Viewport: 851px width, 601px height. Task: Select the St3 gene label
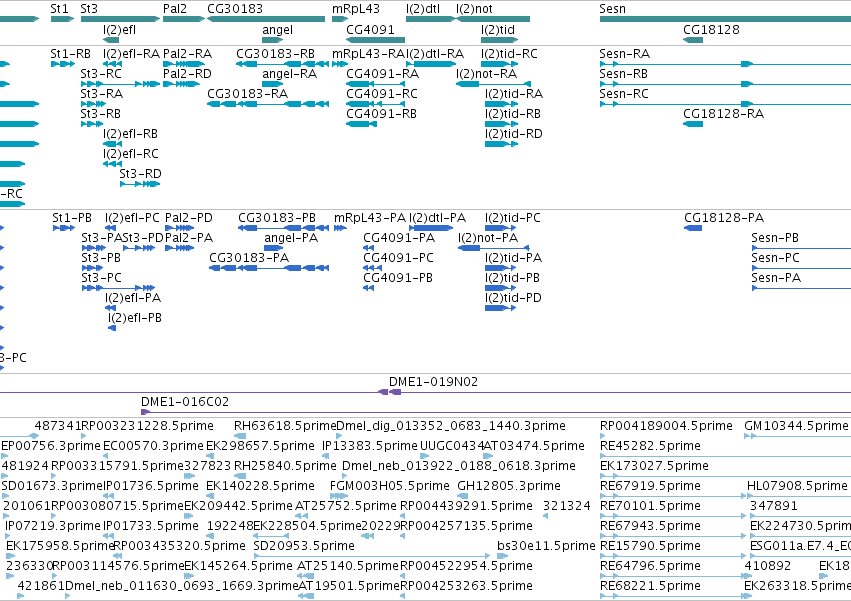pyautogui.click(x=88, y=9)
